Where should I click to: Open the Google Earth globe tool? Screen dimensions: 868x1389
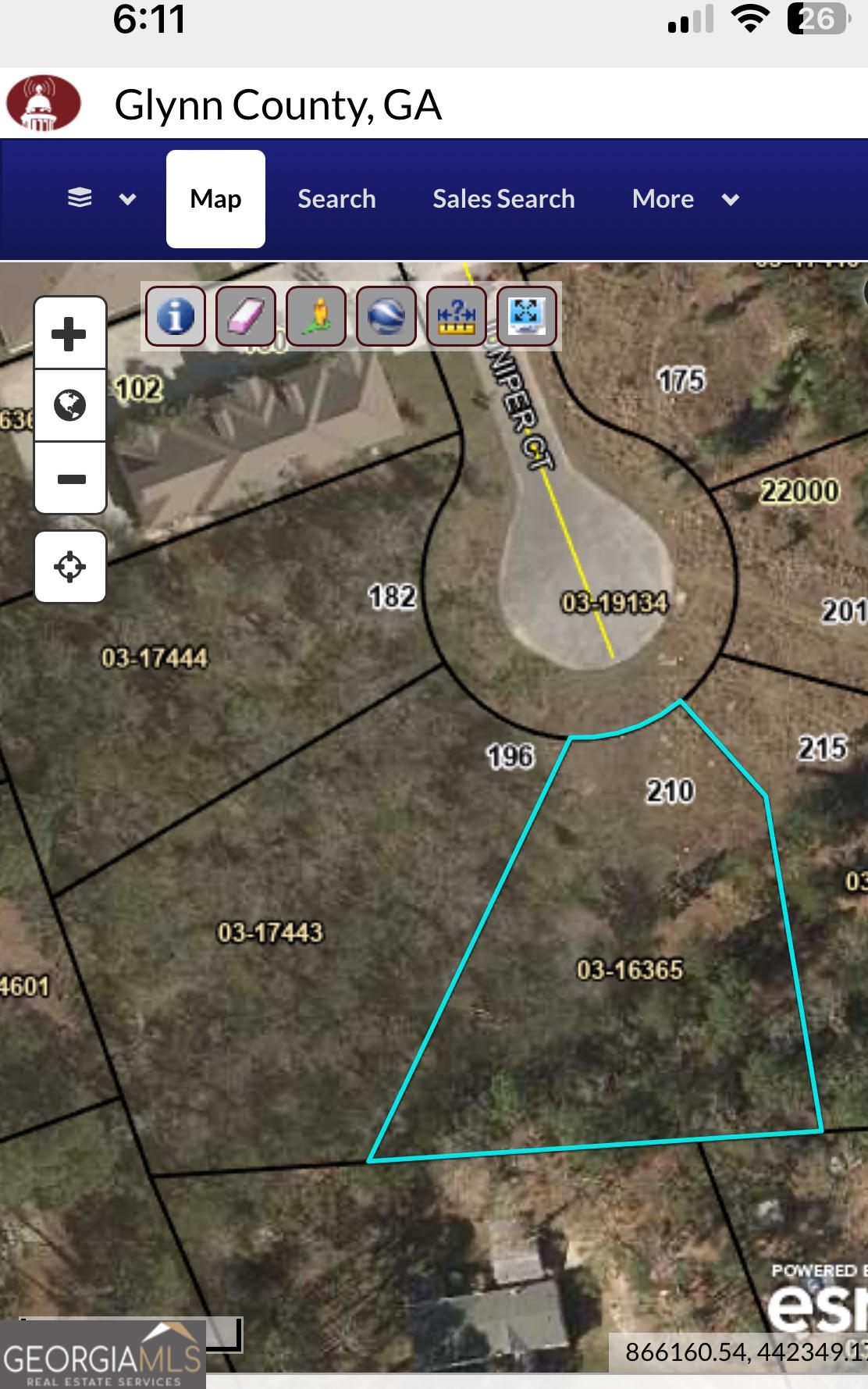(x=386, y=315)
